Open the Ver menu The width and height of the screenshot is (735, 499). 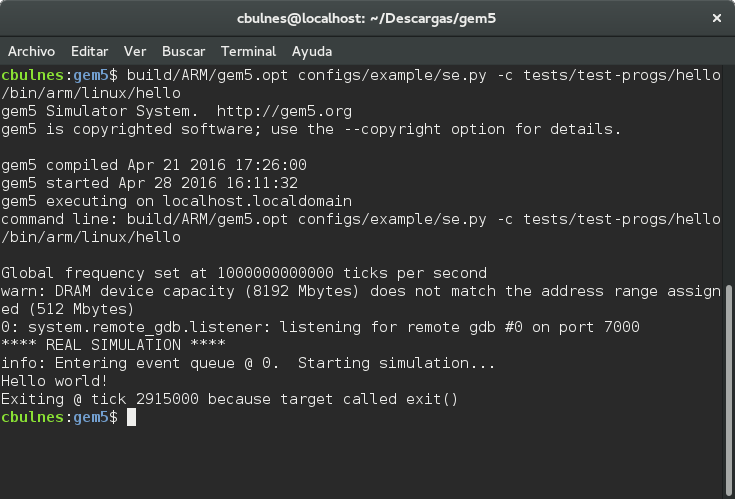coord(135,51)
